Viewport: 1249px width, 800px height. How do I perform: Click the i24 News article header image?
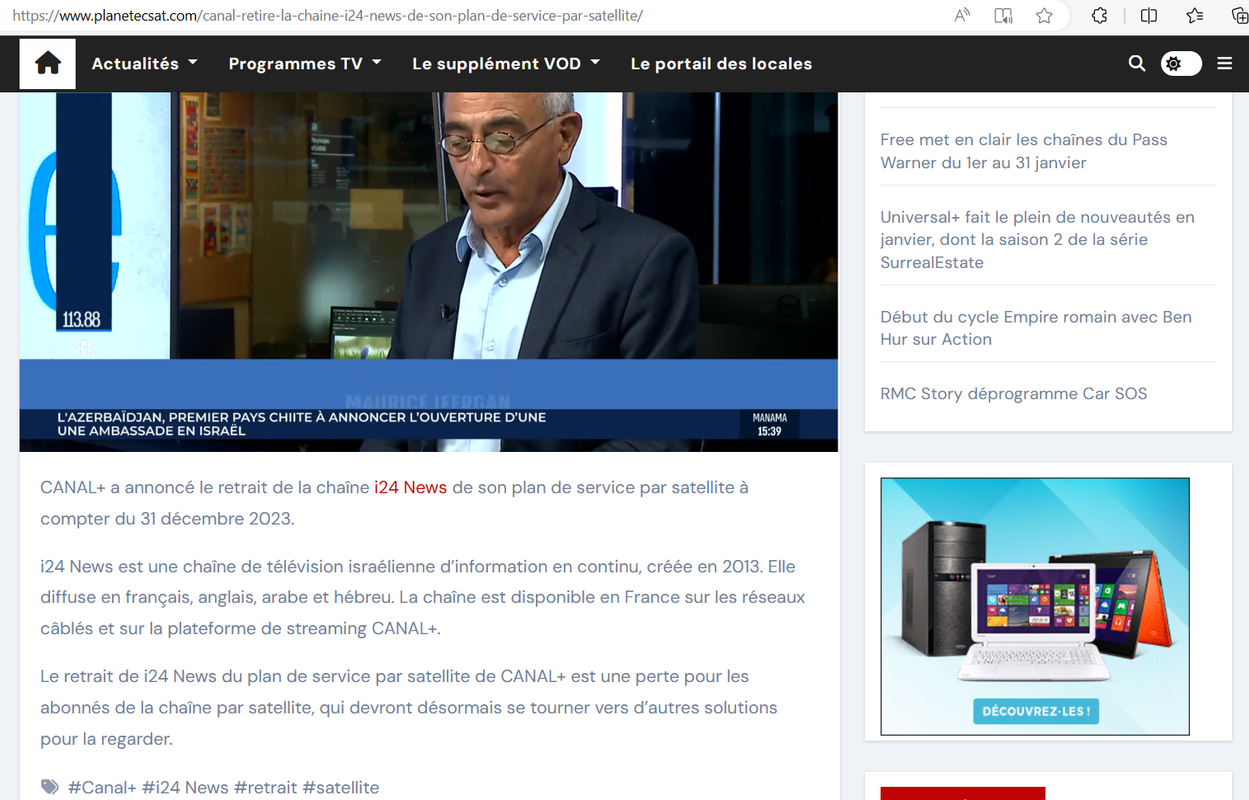point(428,272)
